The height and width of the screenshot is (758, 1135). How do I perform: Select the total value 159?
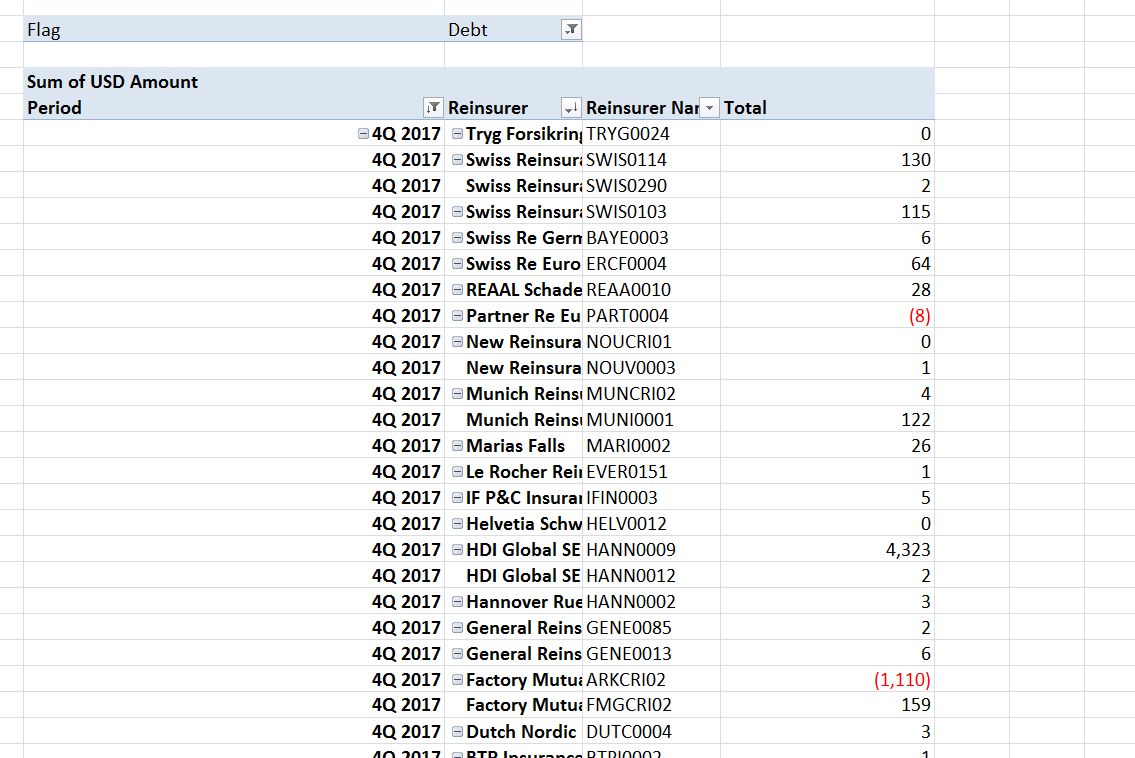coord(827,705)
